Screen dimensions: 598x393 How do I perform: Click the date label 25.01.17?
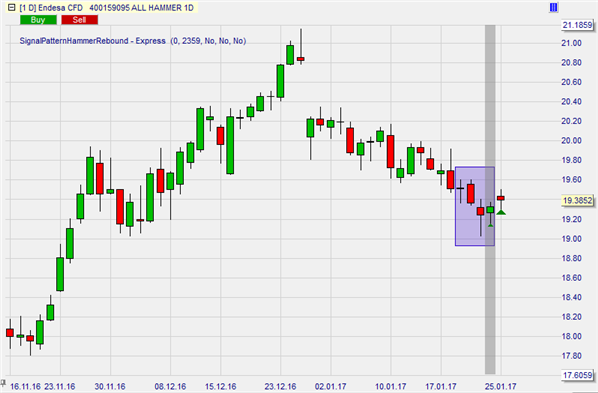click(x=500, y=387)
